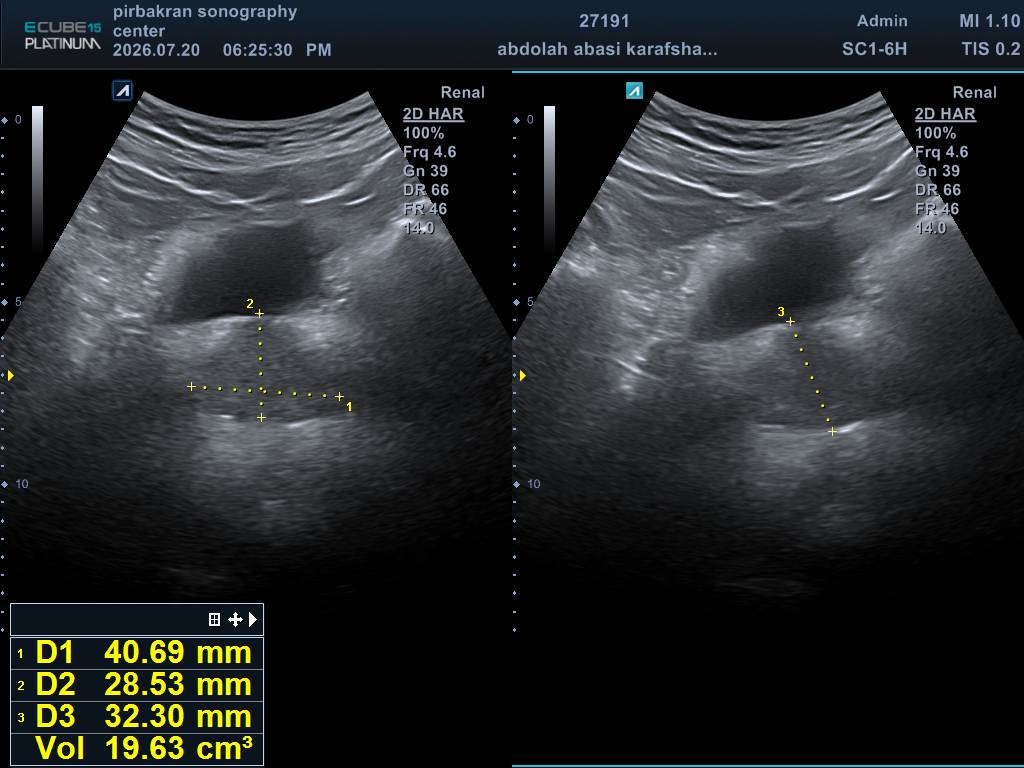The width and height of the screenshot is (1024, 768).
Task: Select the yellow focus marker on left image
Action: pos(10,376)
